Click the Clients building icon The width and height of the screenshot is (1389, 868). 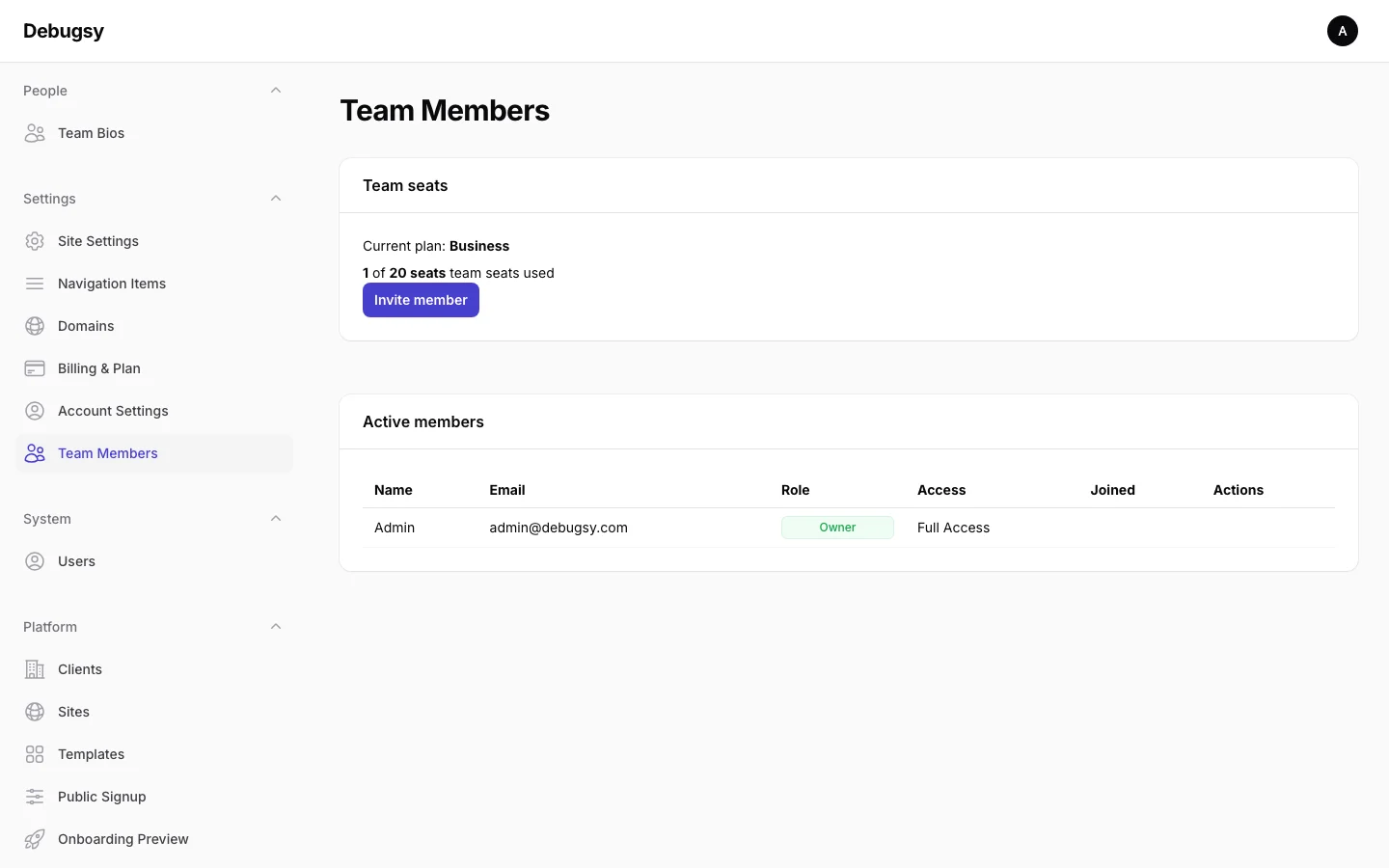coord(35,669)
